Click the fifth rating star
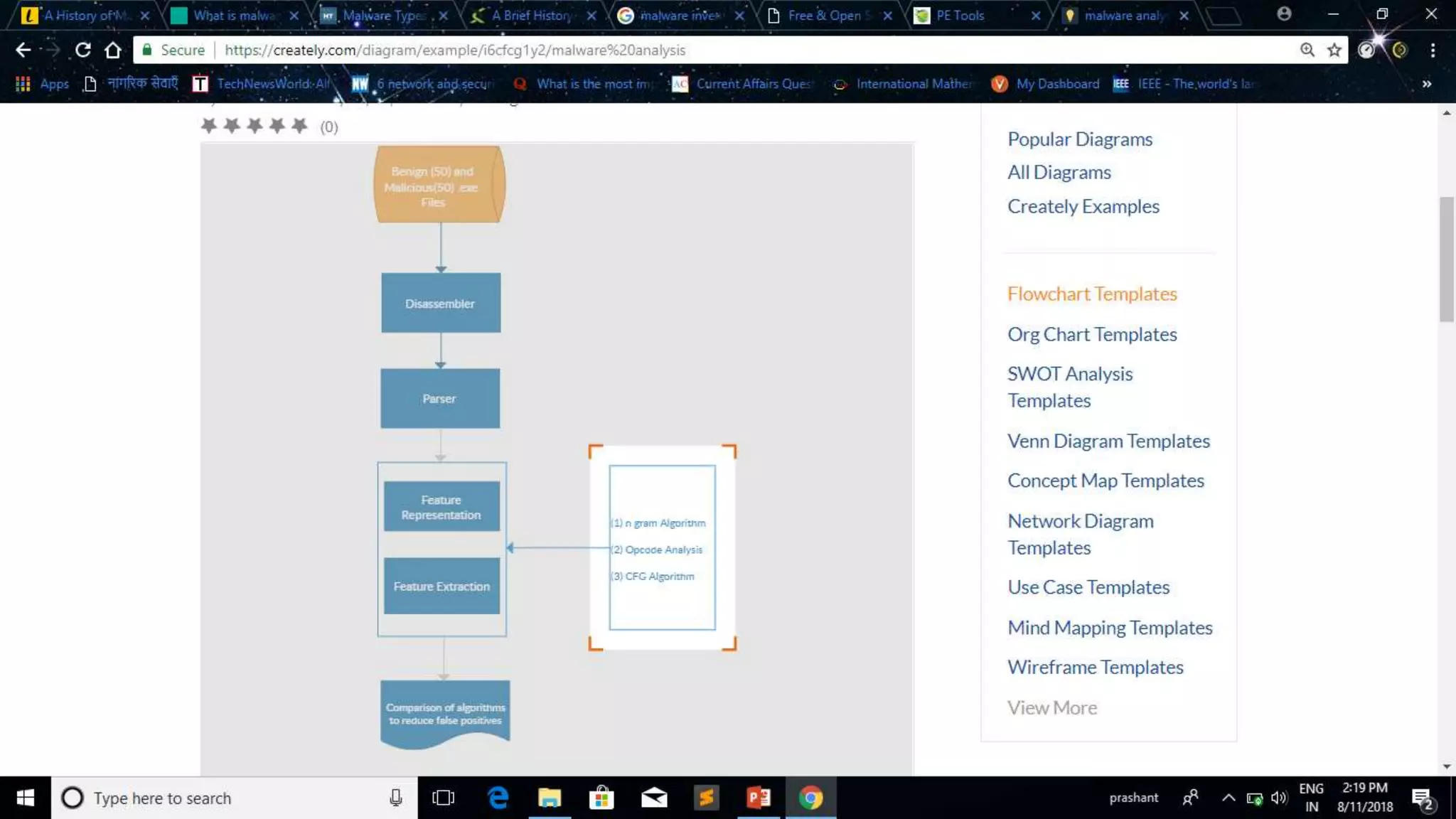The image size is (1456, 819). coord(299,126)
